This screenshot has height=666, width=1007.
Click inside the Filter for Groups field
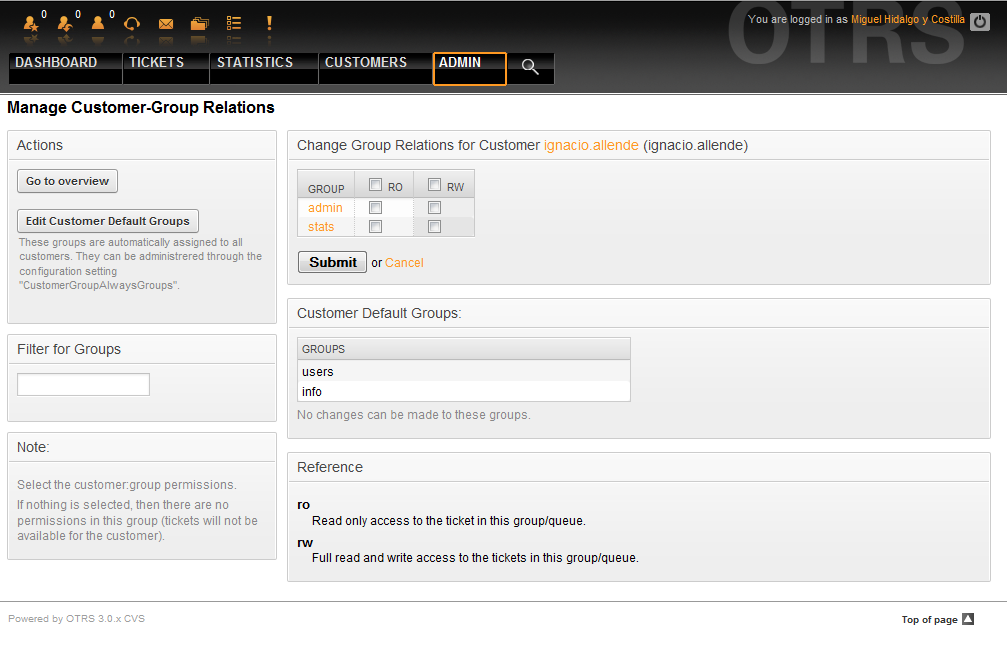(83, 384)
